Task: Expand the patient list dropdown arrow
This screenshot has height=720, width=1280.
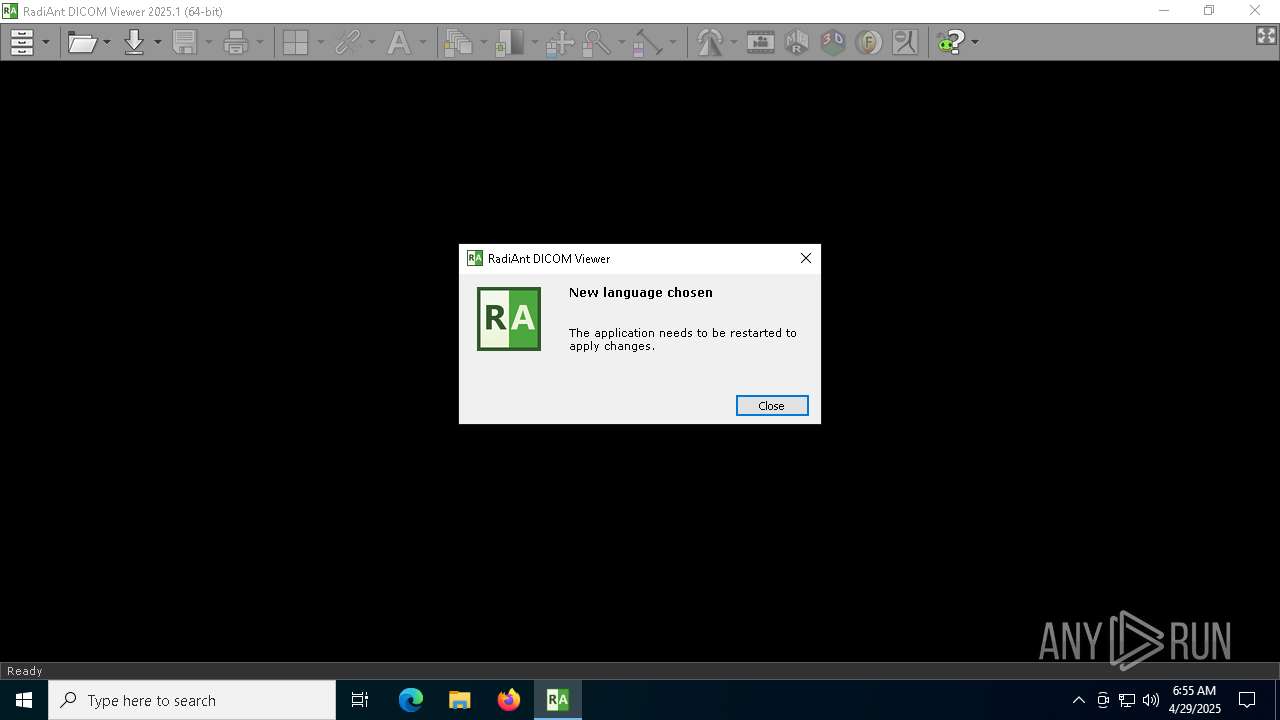Action: tap(46, 42)
